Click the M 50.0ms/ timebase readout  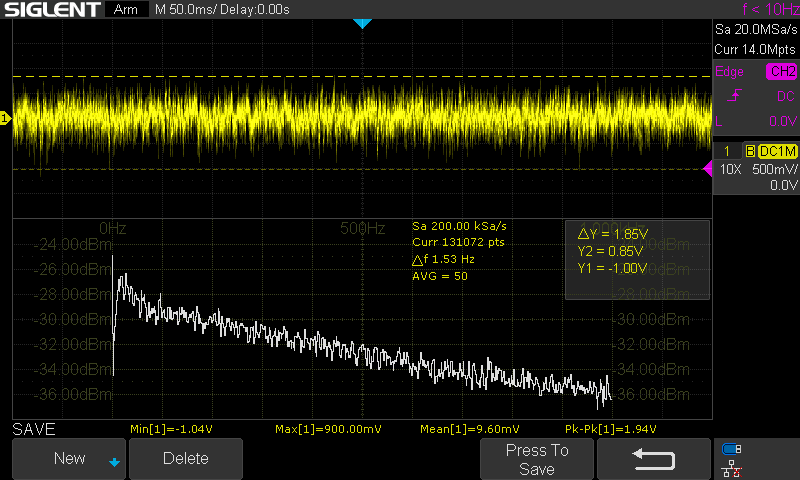coord(186,9)
